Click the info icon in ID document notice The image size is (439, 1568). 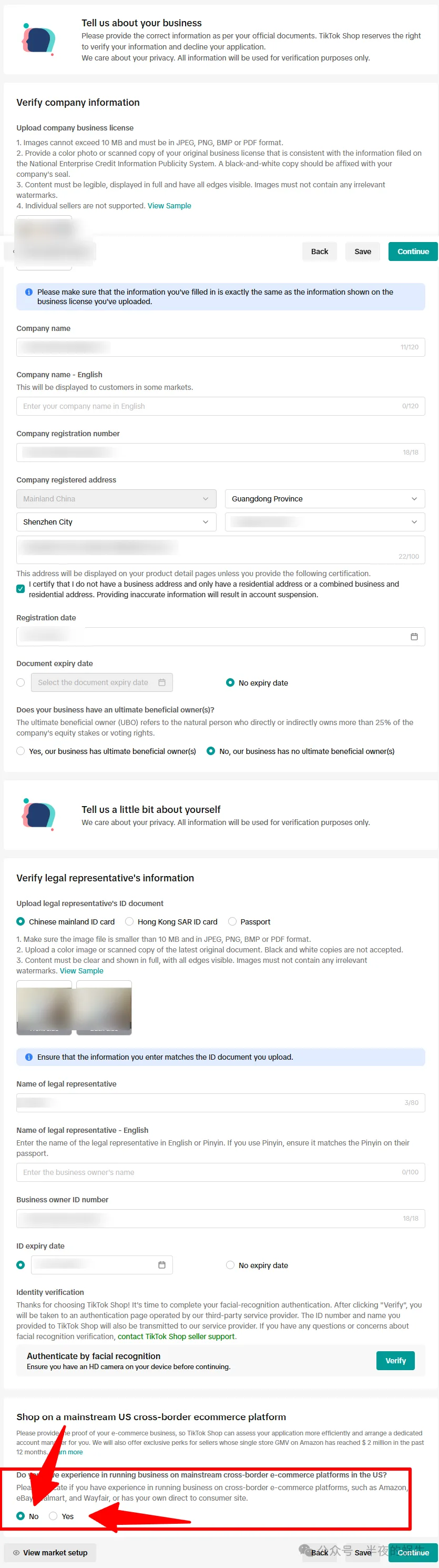(x=28, y=1057)
